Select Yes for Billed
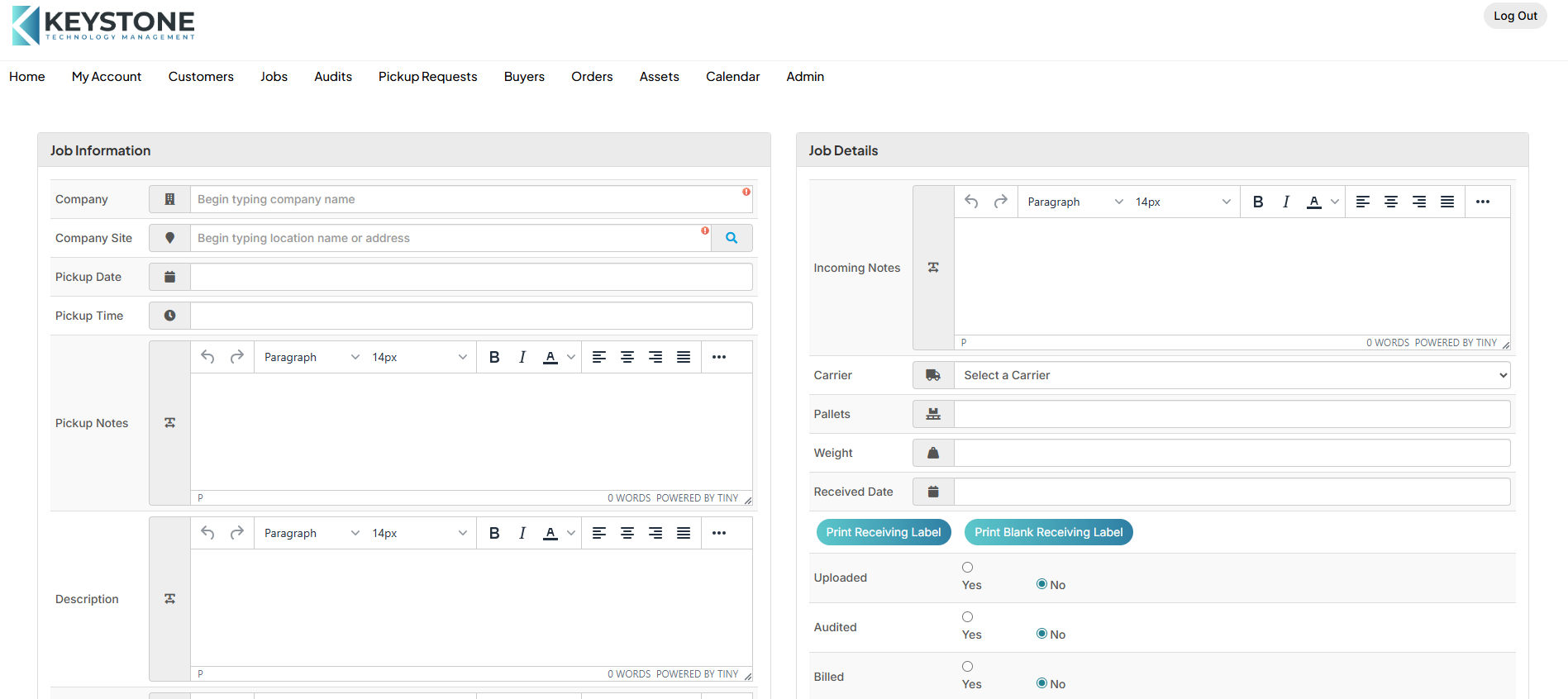The image size is (1568, 699). pos(967,667)
